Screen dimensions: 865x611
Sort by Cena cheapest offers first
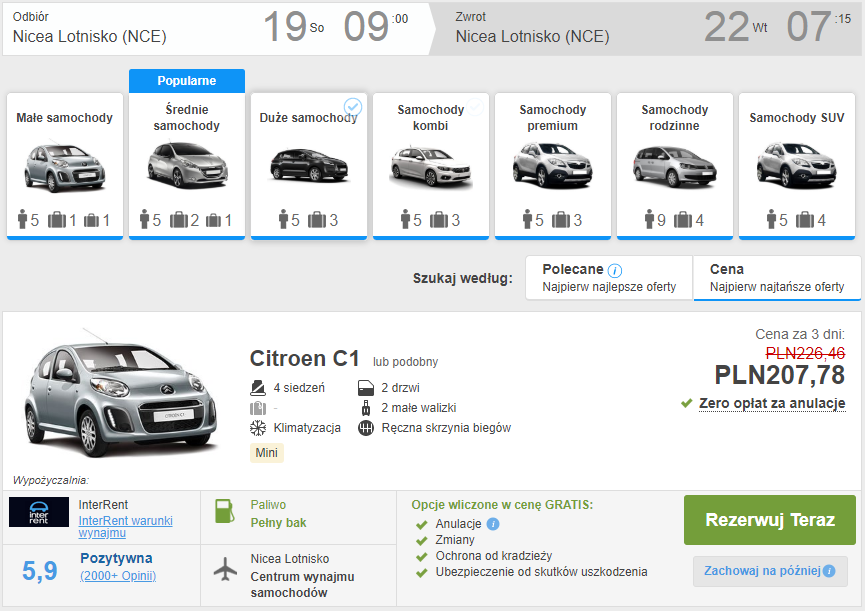[x=776, y=278]
